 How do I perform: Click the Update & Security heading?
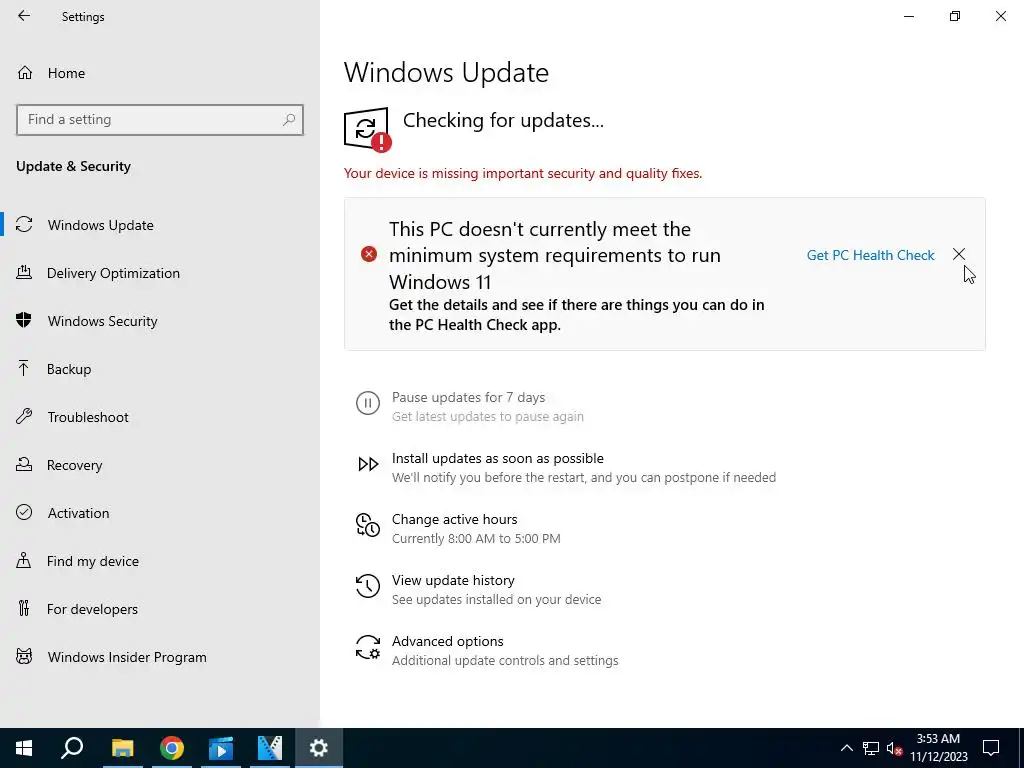click(73, 166)
